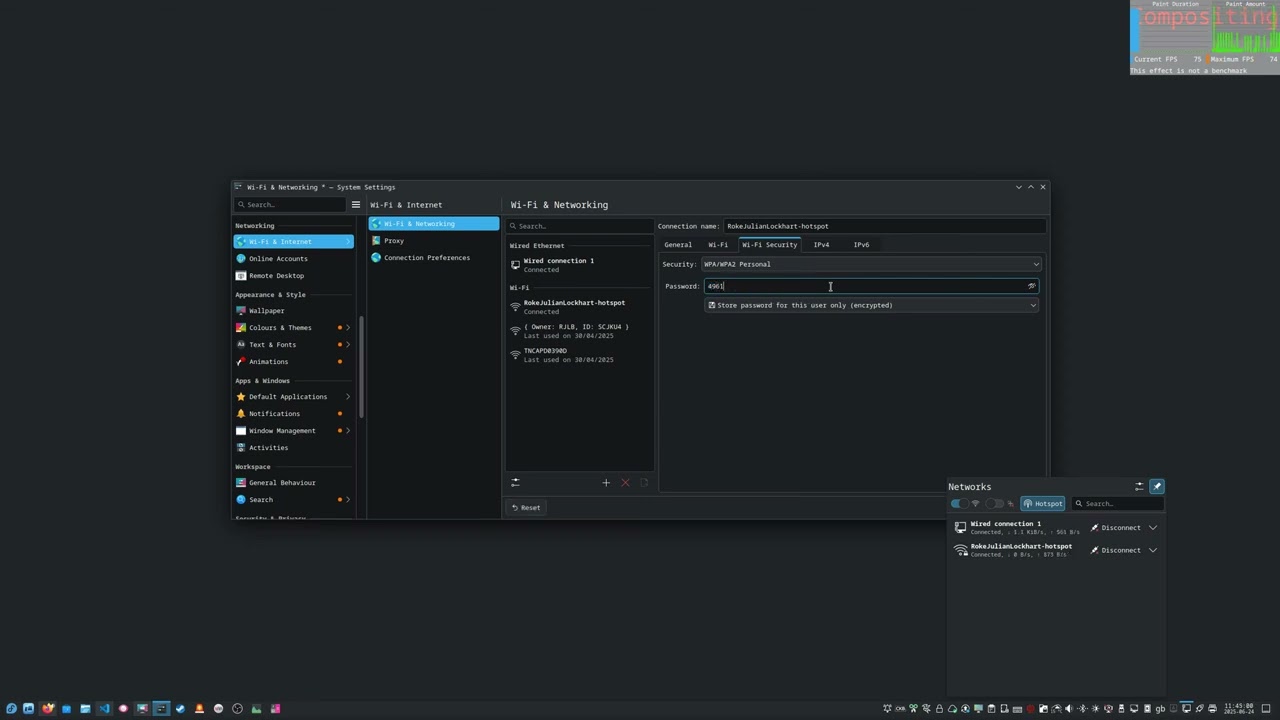Expand Window Management submenu arrow
Viewport: 1280px width, 720px height.
(x=348, y=431)
